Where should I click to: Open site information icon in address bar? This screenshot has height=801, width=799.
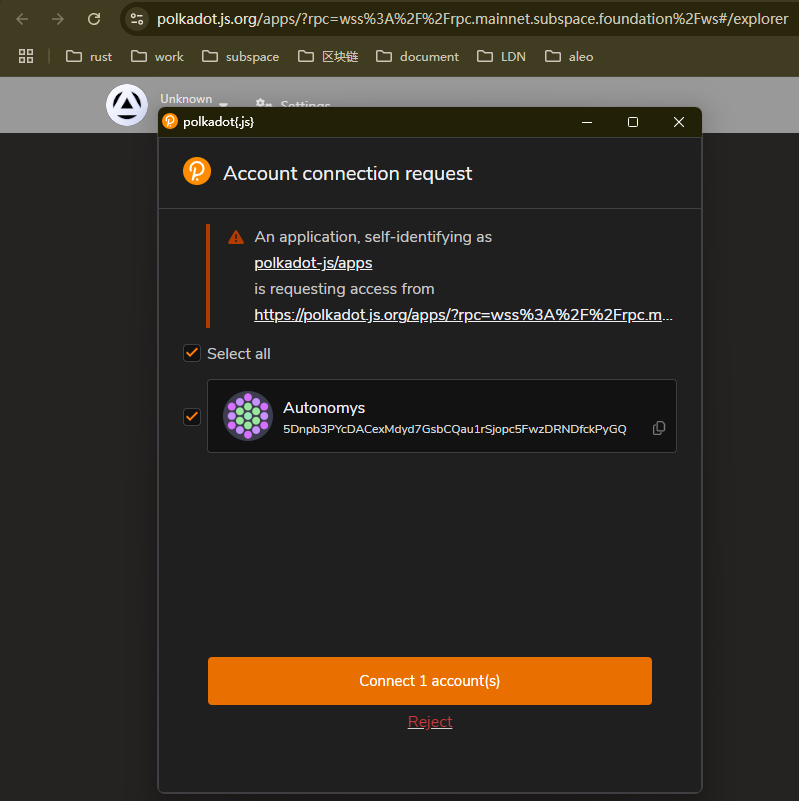click(x=137, y=19)
